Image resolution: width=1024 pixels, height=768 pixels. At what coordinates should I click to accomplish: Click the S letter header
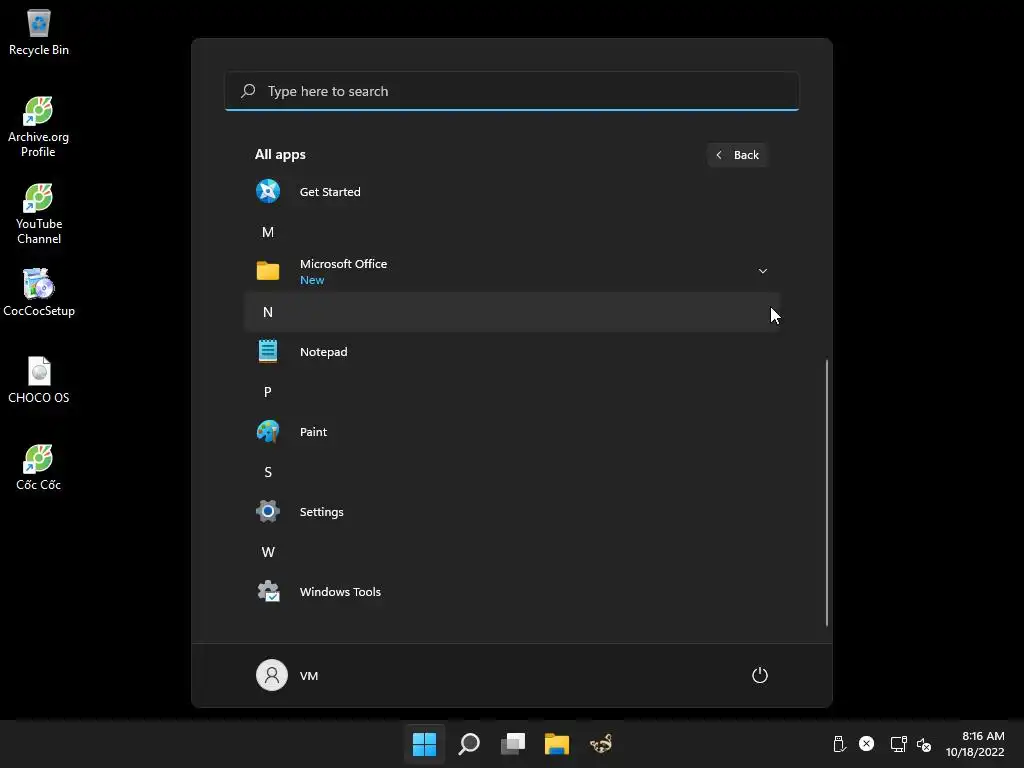(x=268, y=472)
